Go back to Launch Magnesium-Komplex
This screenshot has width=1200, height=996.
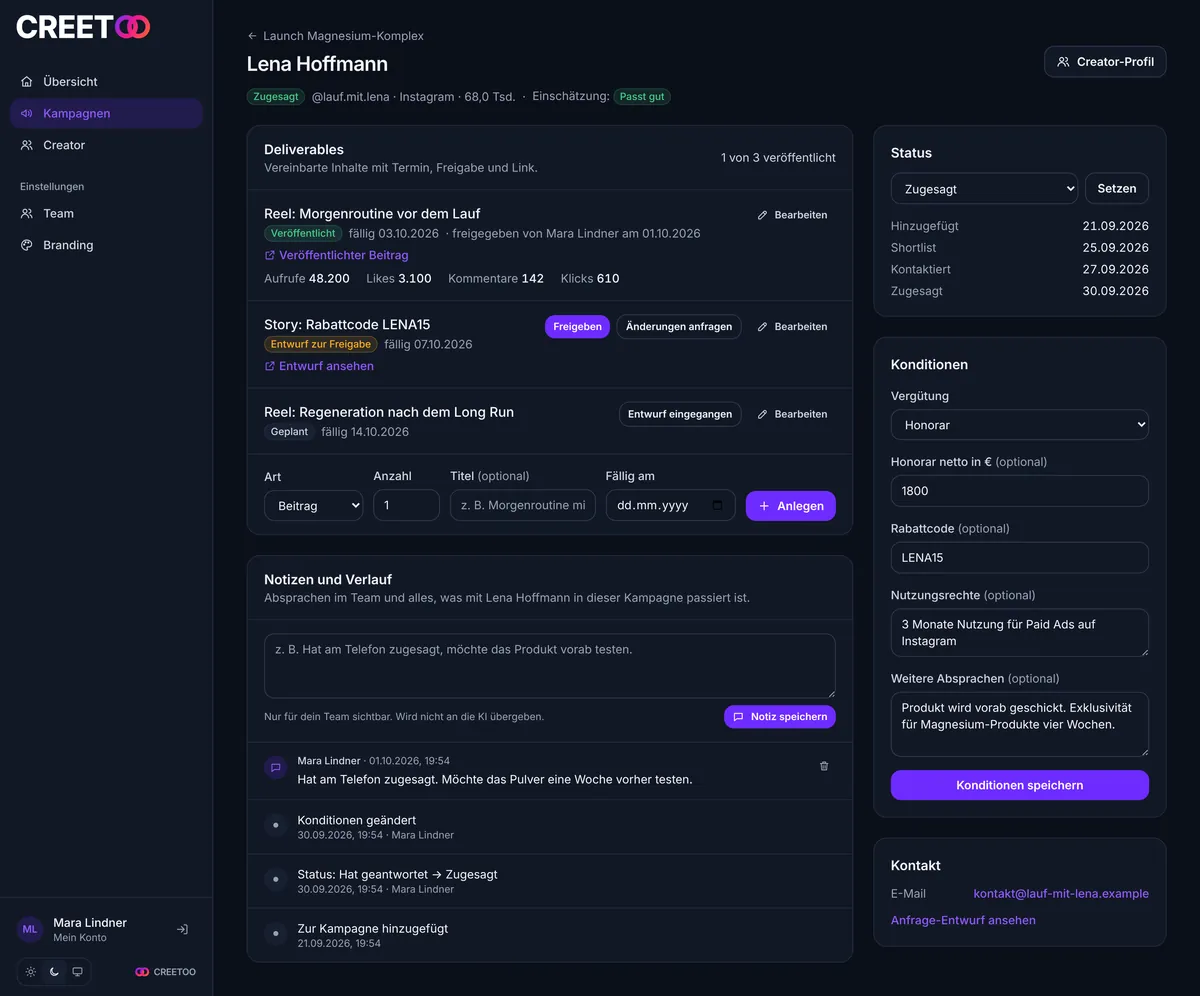tap(335, 36)
